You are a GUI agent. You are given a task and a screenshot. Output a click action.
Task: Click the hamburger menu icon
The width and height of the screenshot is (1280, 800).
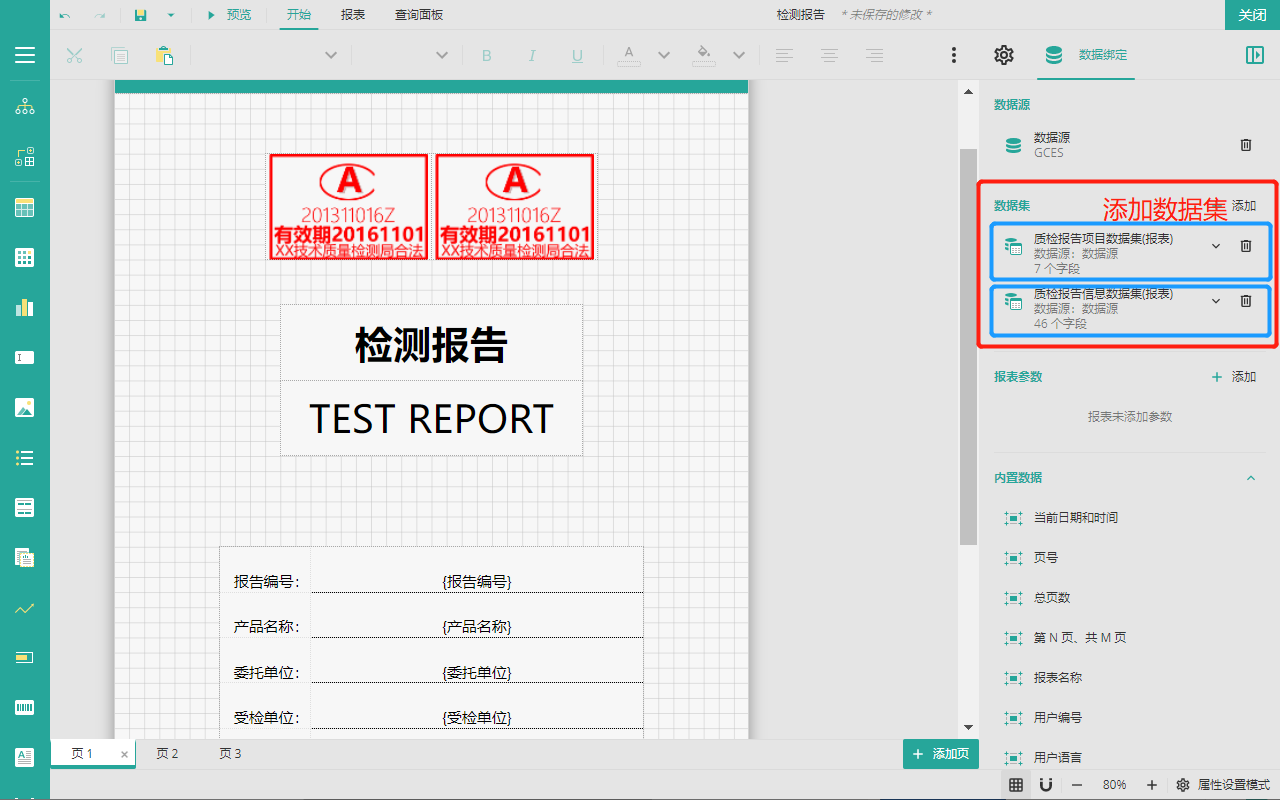click(25, 55)
